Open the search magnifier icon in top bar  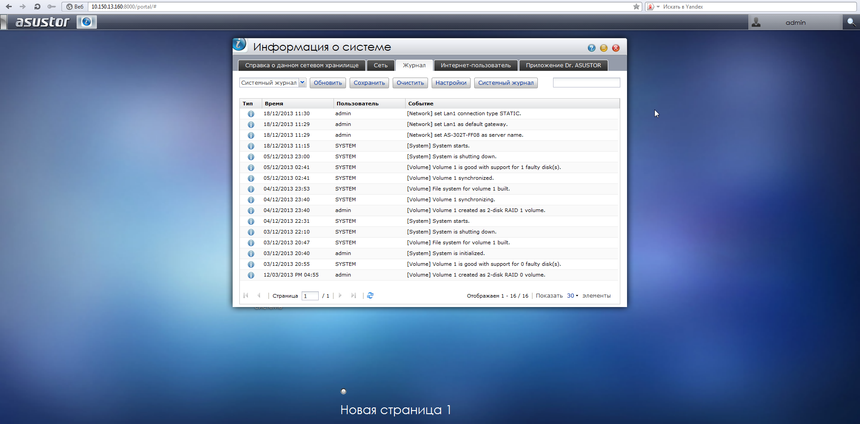[851, 21]
